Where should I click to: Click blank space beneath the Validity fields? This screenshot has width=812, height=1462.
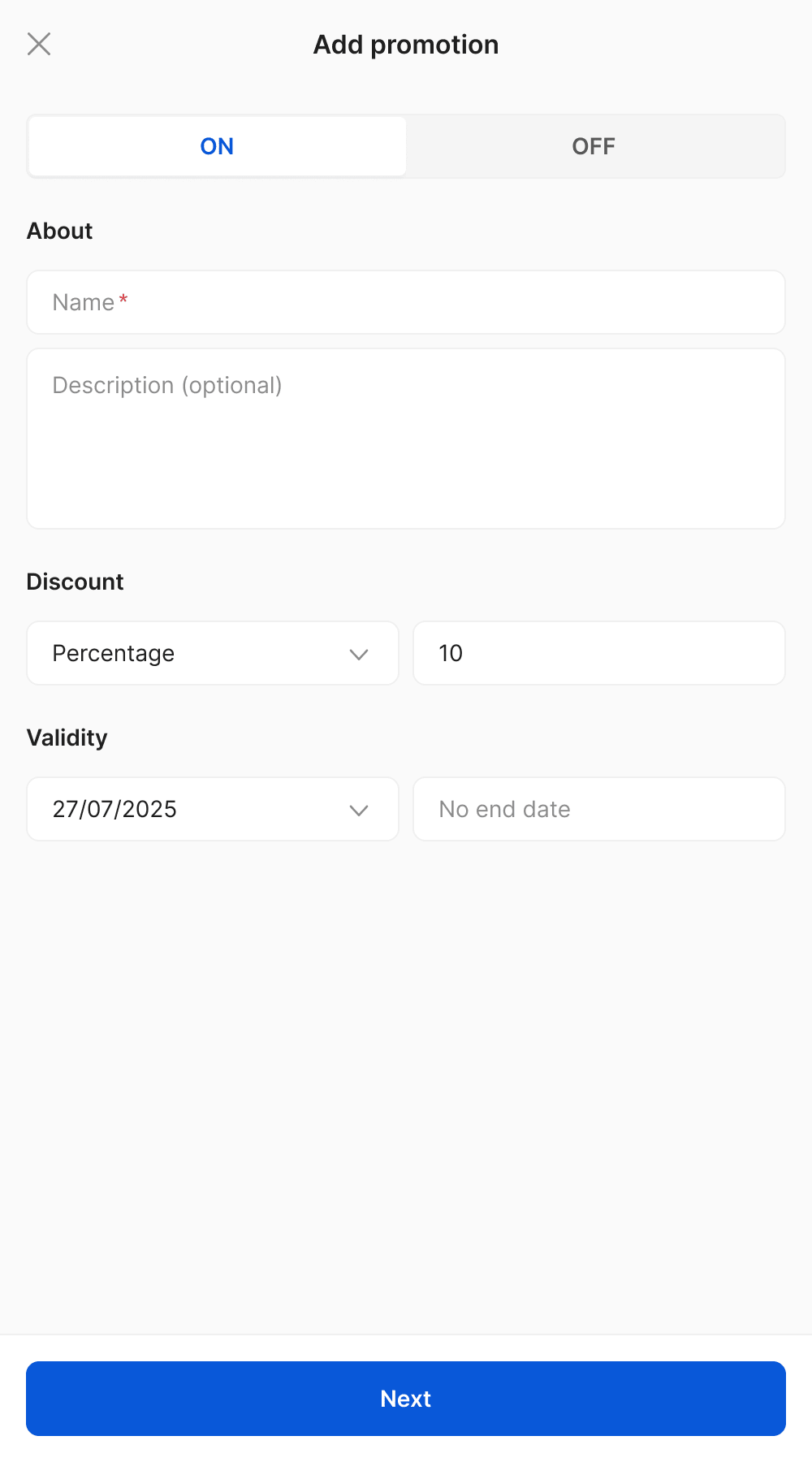tap(406, 1056)
